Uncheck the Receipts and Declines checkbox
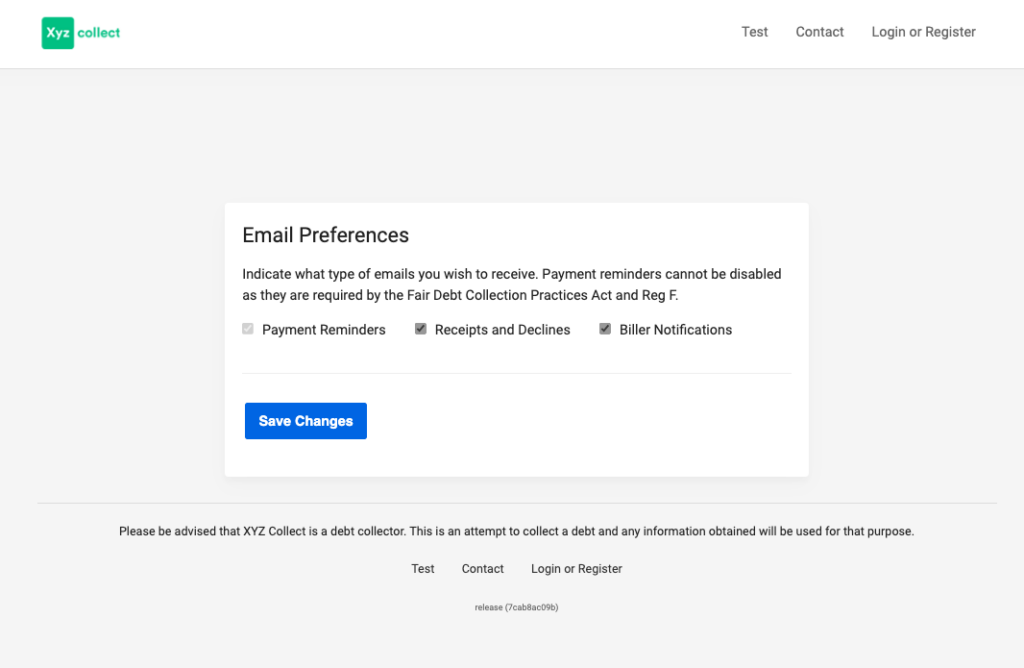The width and height of the screenshot is (1024, 668). 421,328
